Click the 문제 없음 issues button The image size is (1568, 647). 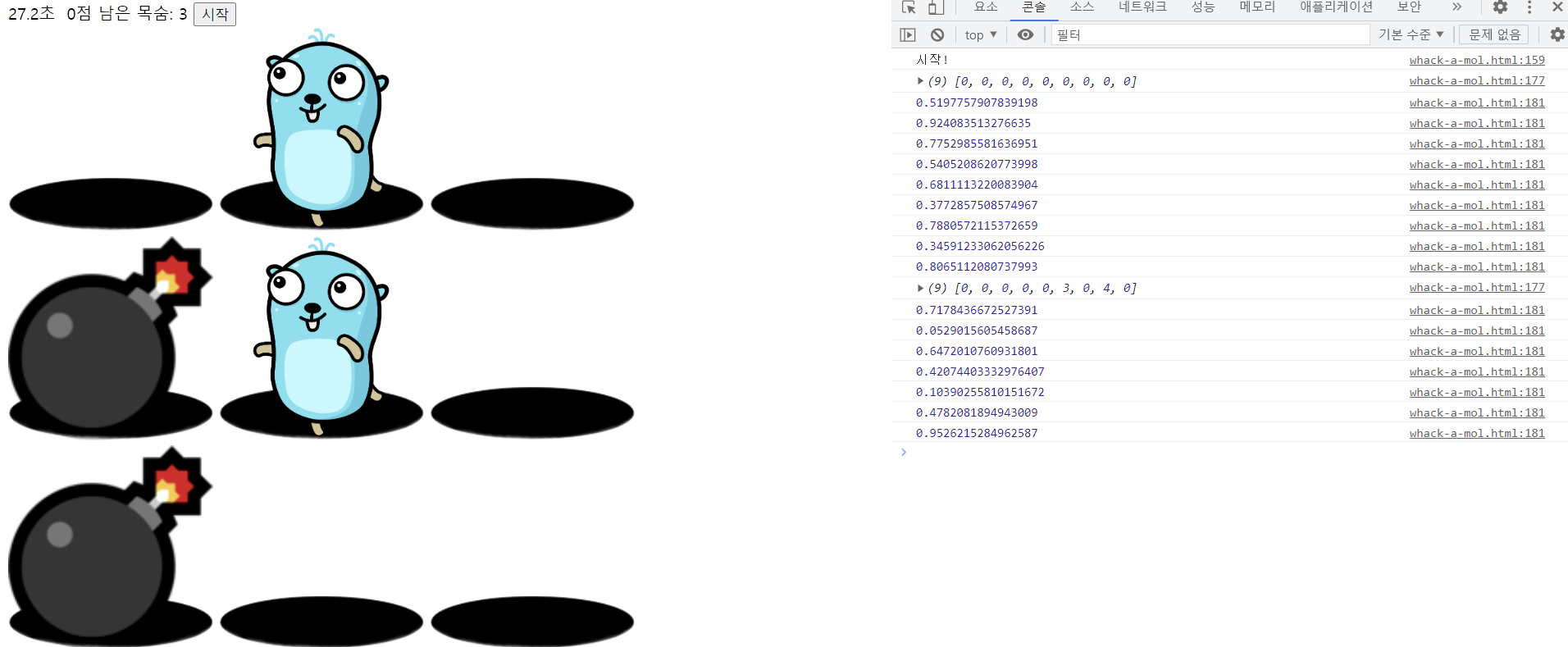(x=1494, y=34)
